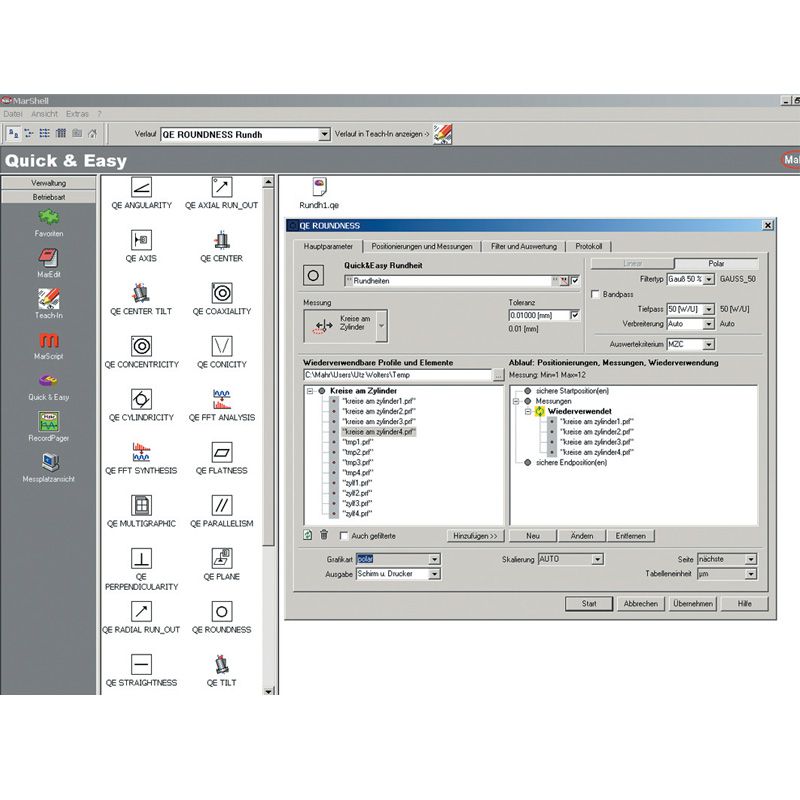Viewport: 800px width, 800px height.
Task: Select QE CONICITY measurement
Action: point(221,346)
